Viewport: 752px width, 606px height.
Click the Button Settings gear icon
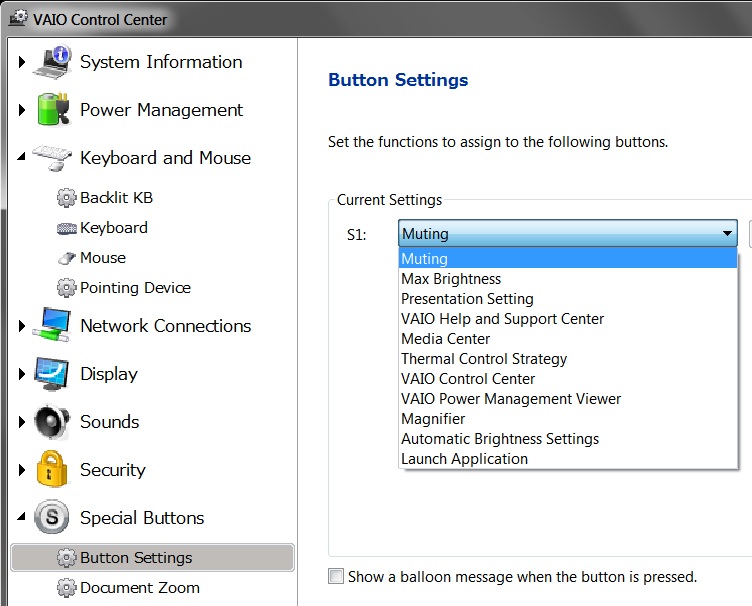click(66, 558)
